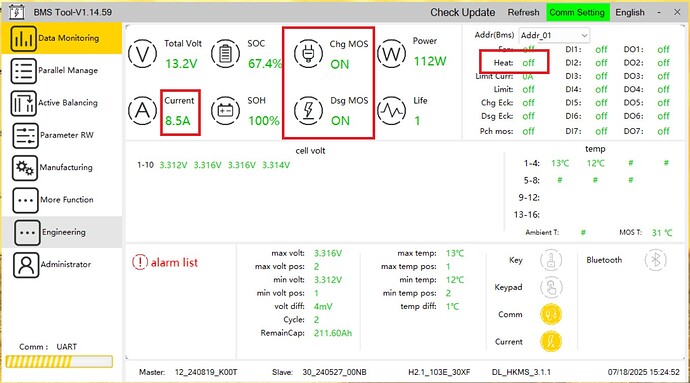The width and height of the screenshot is (690, 383).
Task: Toggle the Chg Eck off status
Action: point(529,103)
